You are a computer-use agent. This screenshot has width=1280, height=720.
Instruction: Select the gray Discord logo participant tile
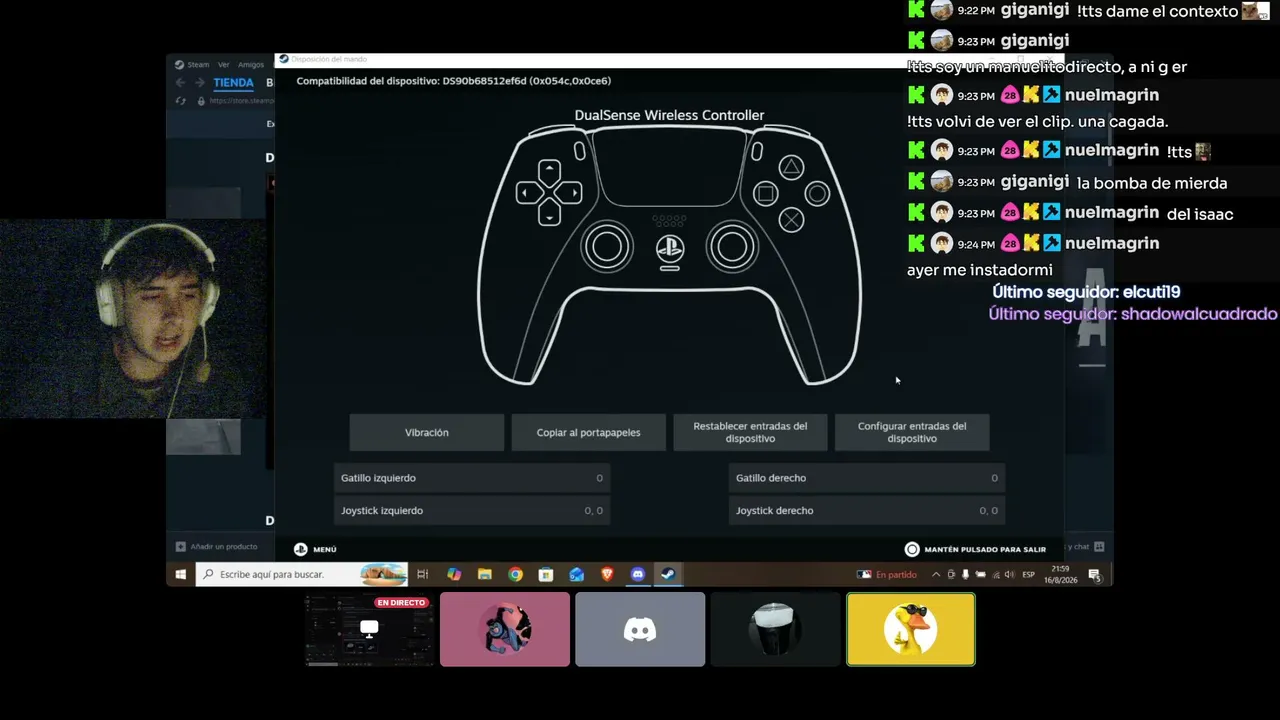640,629
